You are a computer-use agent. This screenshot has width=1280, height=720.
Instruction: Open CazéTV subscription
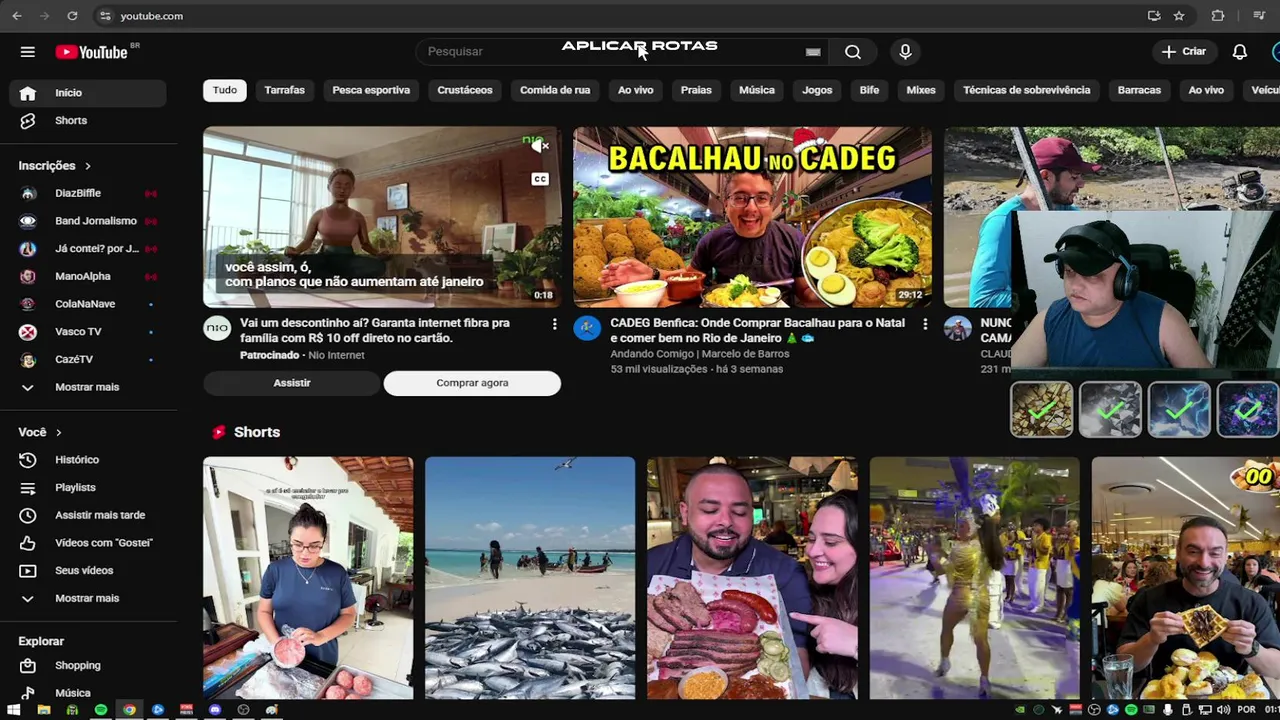[x=88, y=359]
